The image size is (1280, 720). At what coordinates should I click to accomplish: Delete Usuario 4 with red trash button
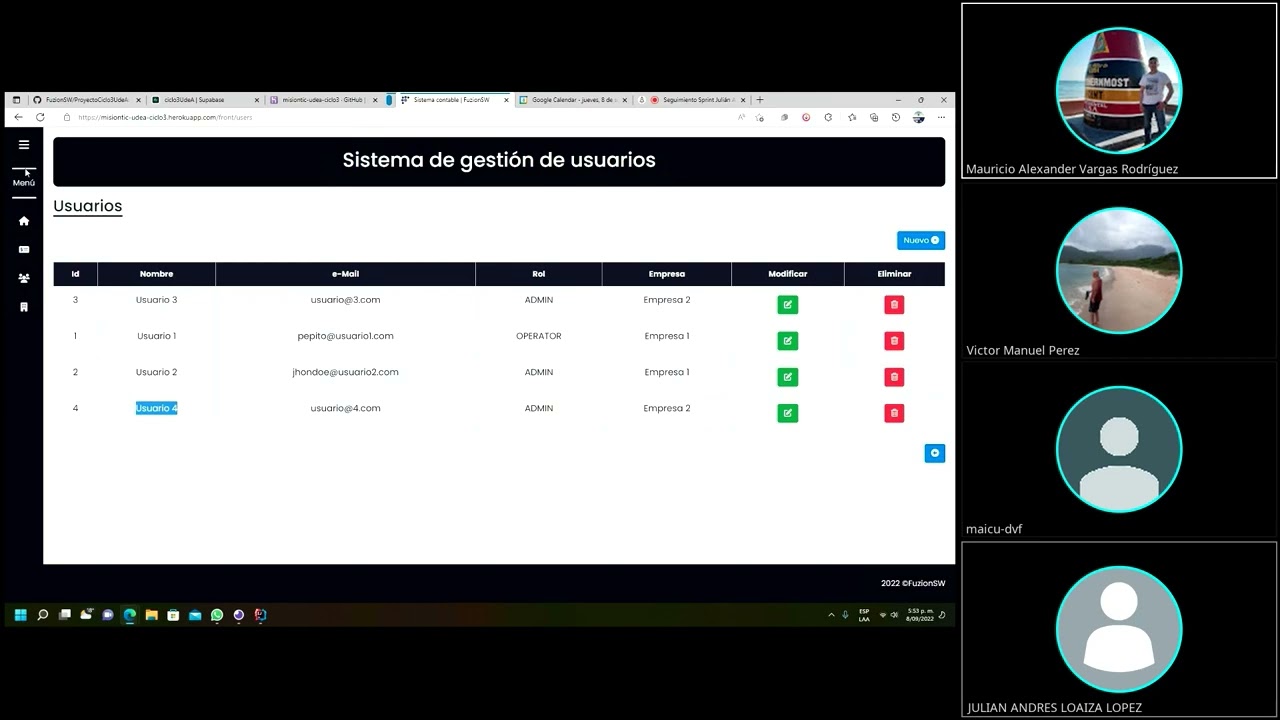[894, 413]
